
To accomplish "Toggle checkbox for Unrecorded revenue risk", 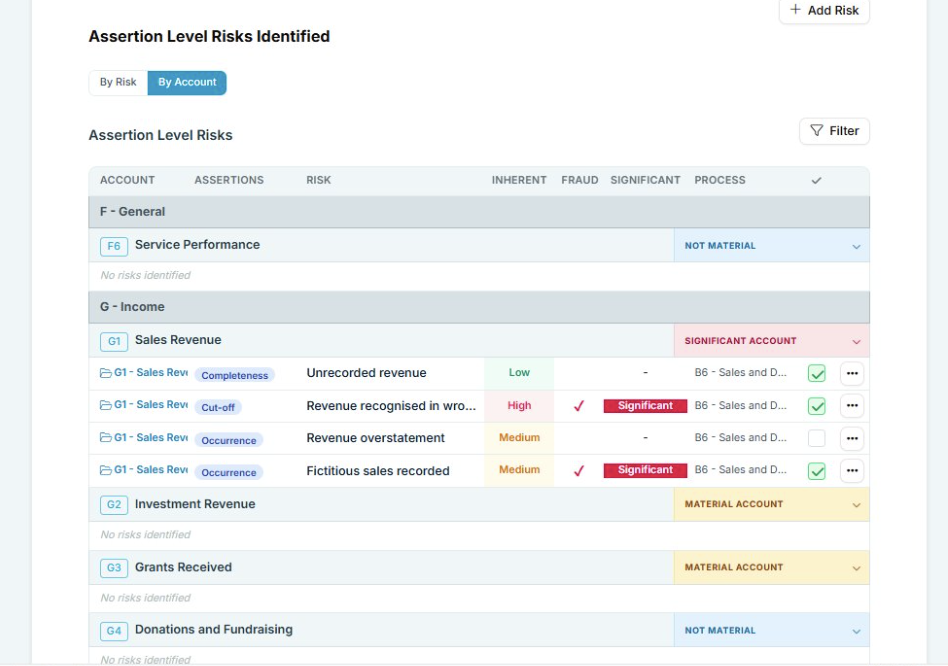I will 817,373.
